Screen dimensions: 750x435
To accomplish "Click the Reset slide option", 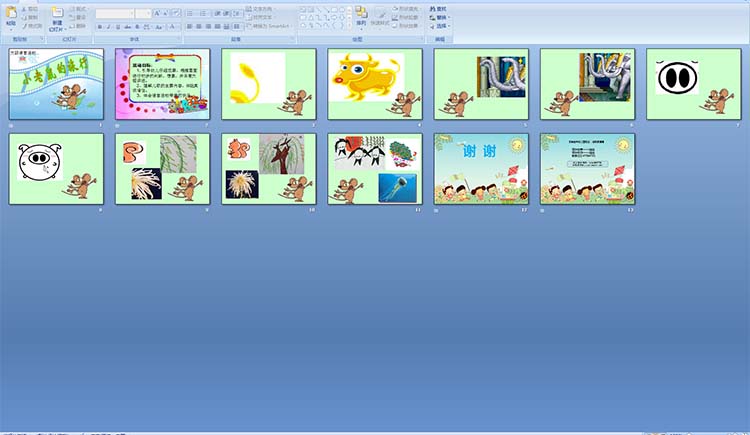I will click(78, 18).
